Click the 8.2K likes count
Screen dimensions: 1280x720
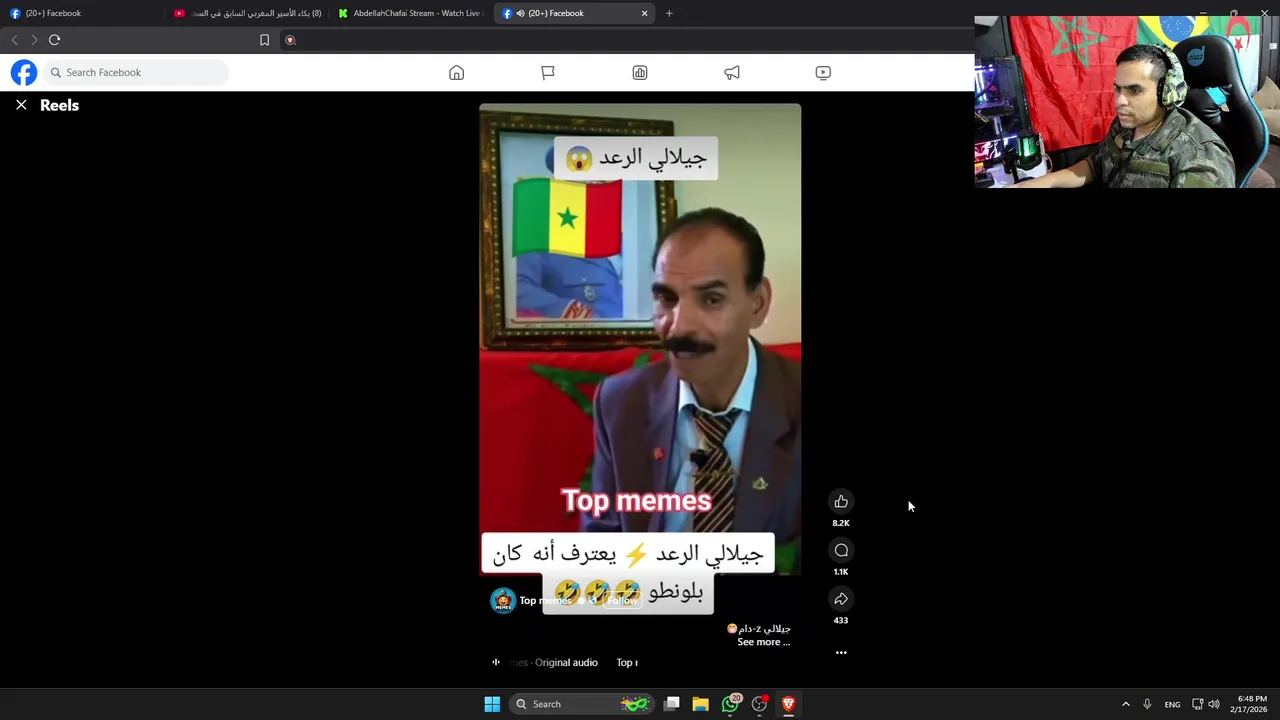(x=841, y=523)
